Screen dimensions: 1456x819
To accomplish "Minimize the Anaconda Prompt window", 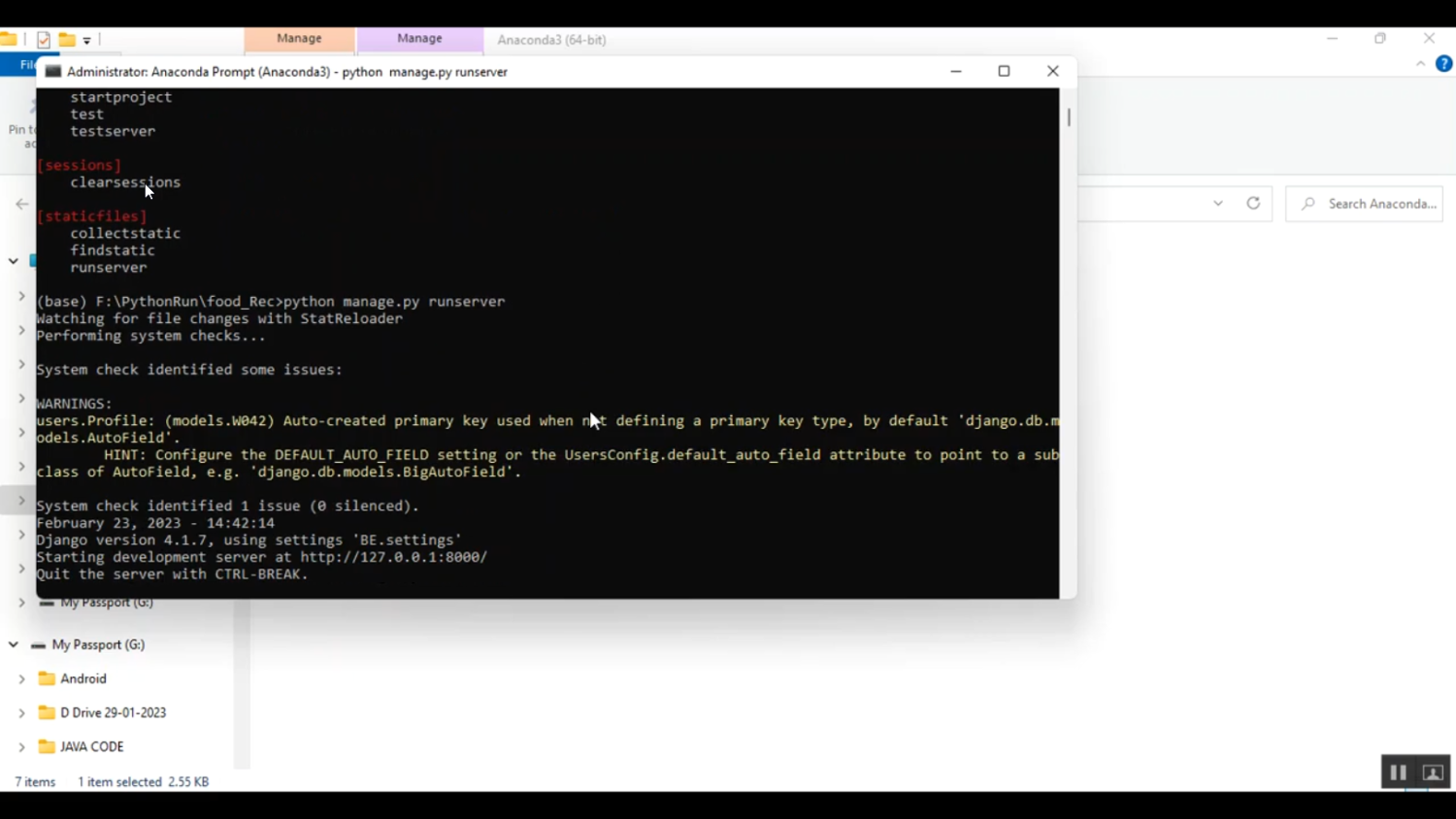I will click(x=956, y=71).
